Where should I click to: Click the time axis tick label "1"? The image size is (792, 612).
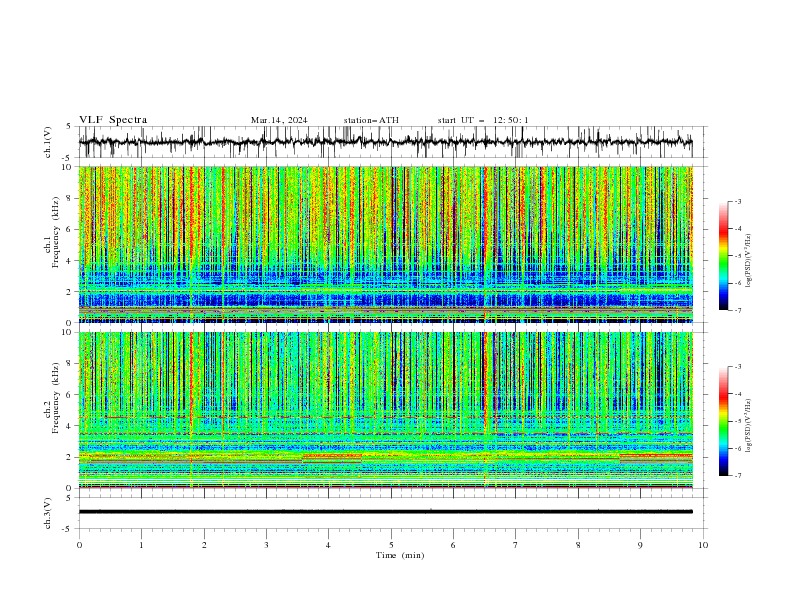click(x=141, y=545)
